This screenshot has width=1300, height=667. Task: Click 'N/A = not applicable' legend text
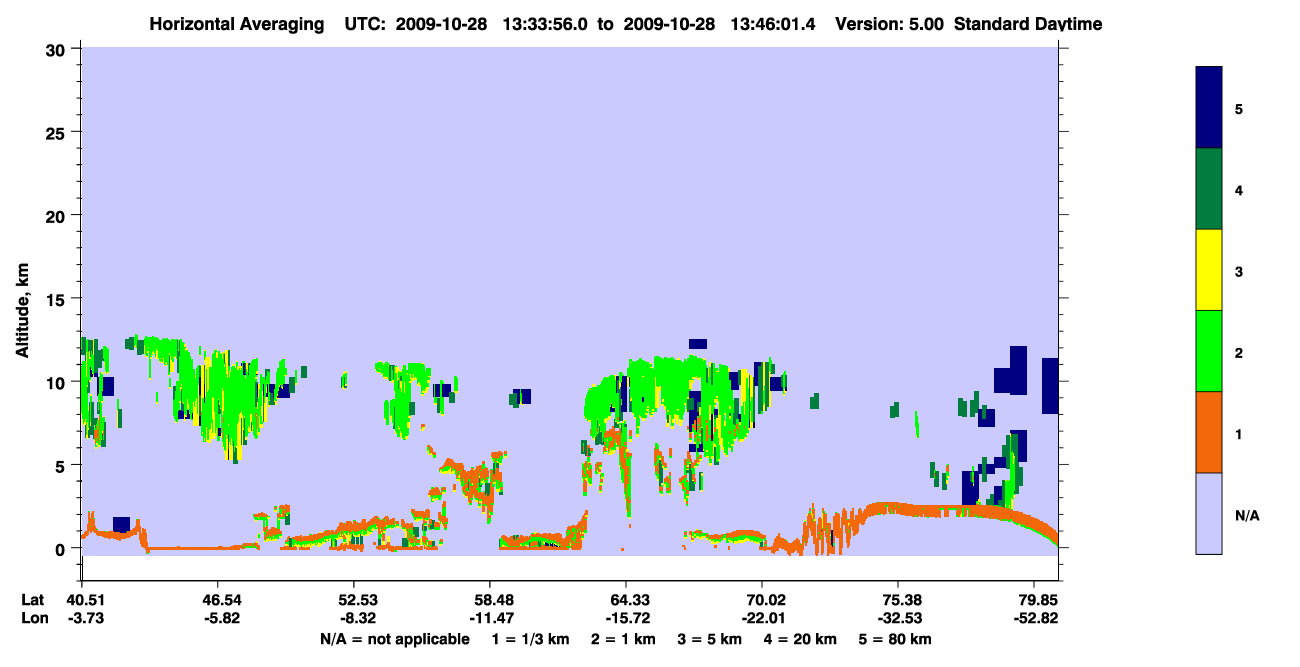pos(394,639)
